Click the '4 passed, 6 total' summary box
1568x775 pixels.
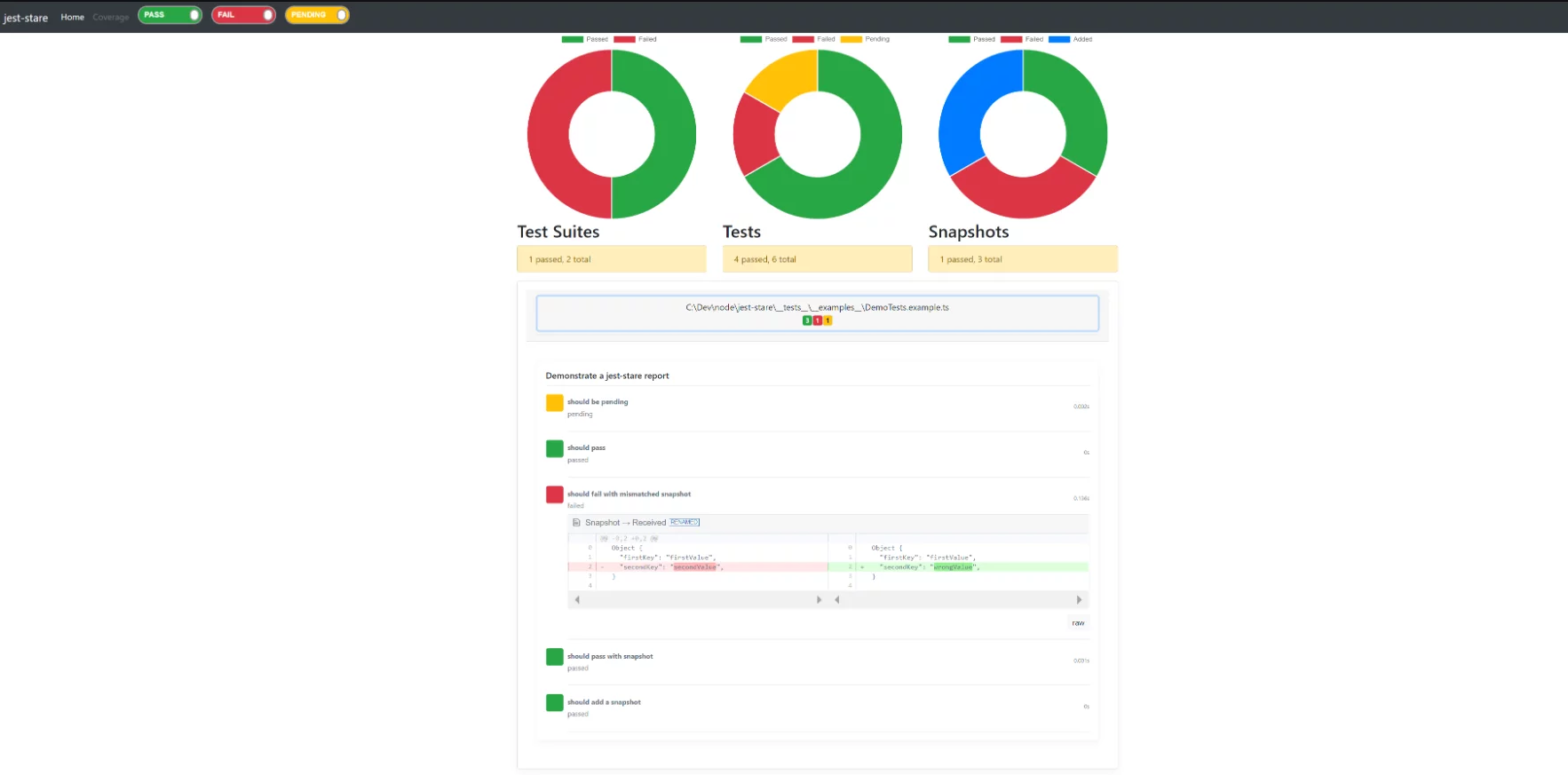click(x=817, y=259)
